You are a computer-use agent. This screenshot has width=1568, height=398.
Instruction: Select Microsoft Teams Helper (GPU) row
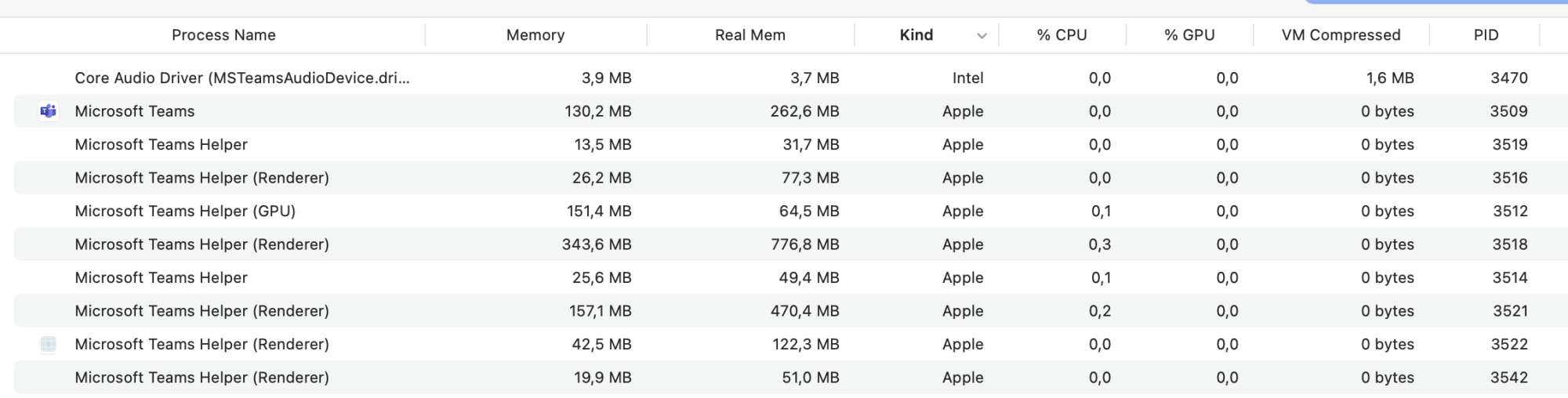185,212
